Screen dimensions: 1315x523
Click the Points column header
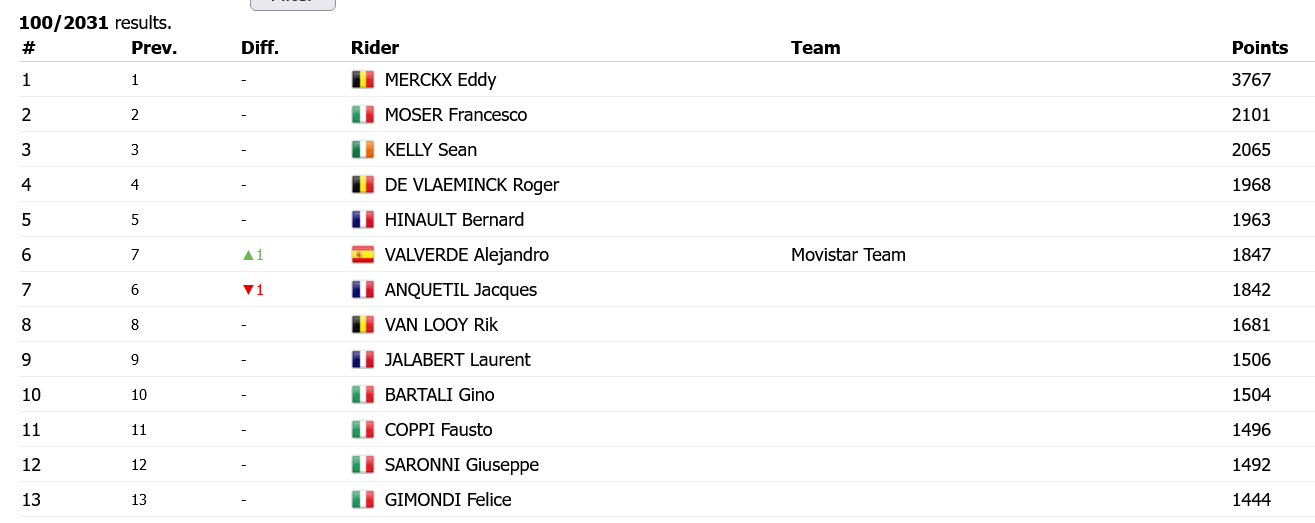pyautogui.click(x=1259, y=48)
